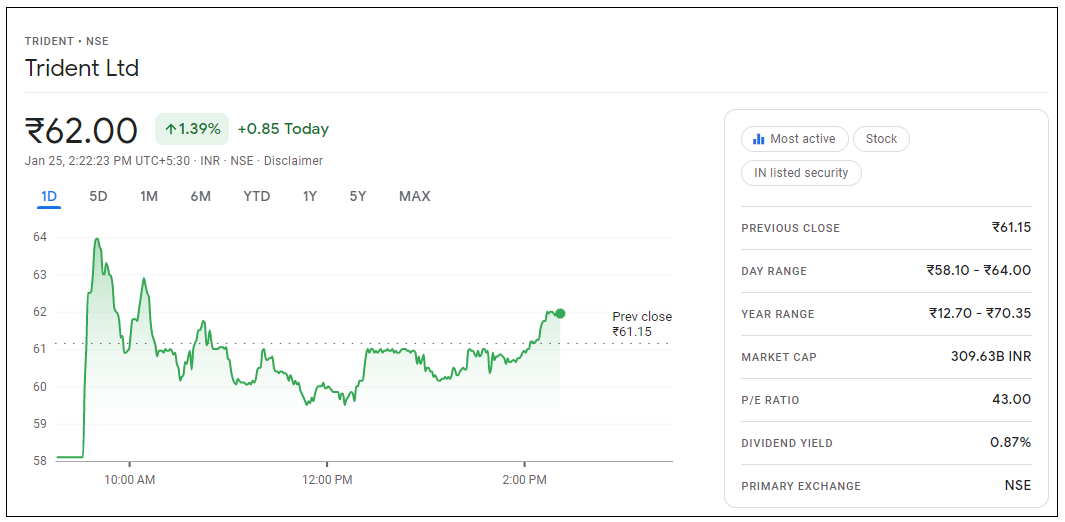
Task: Click the Jan 25 timestamp text
Action: pyautogui.click(x=109, y=161)
